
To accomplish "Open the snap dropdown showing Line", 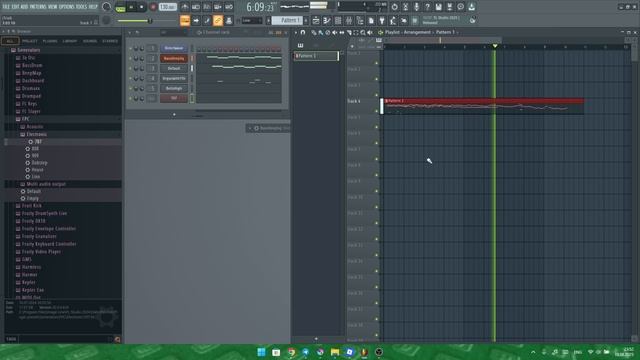I will tap(251, 20).
